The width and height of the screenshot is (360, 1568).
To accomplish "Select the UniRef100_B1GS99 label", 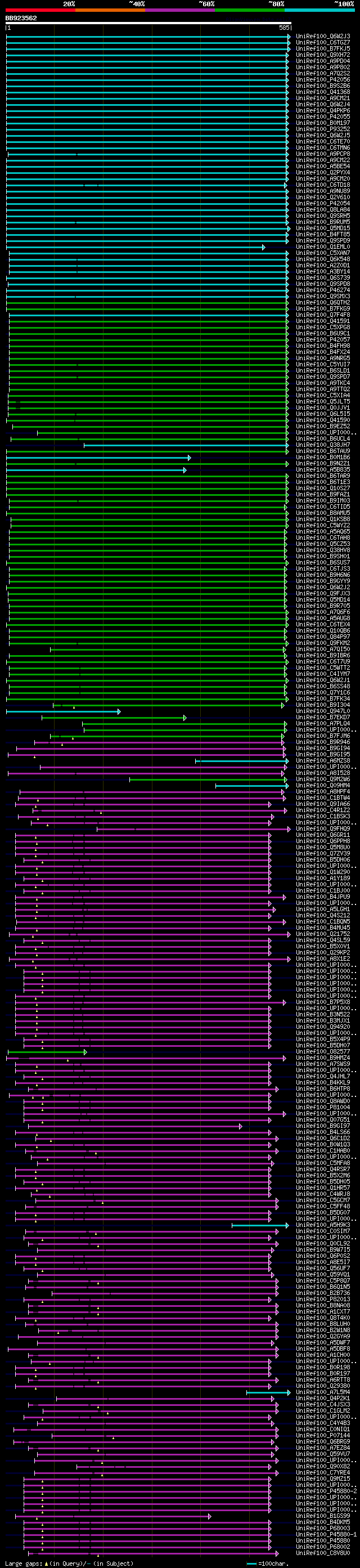I will (x=323, y=1516).
